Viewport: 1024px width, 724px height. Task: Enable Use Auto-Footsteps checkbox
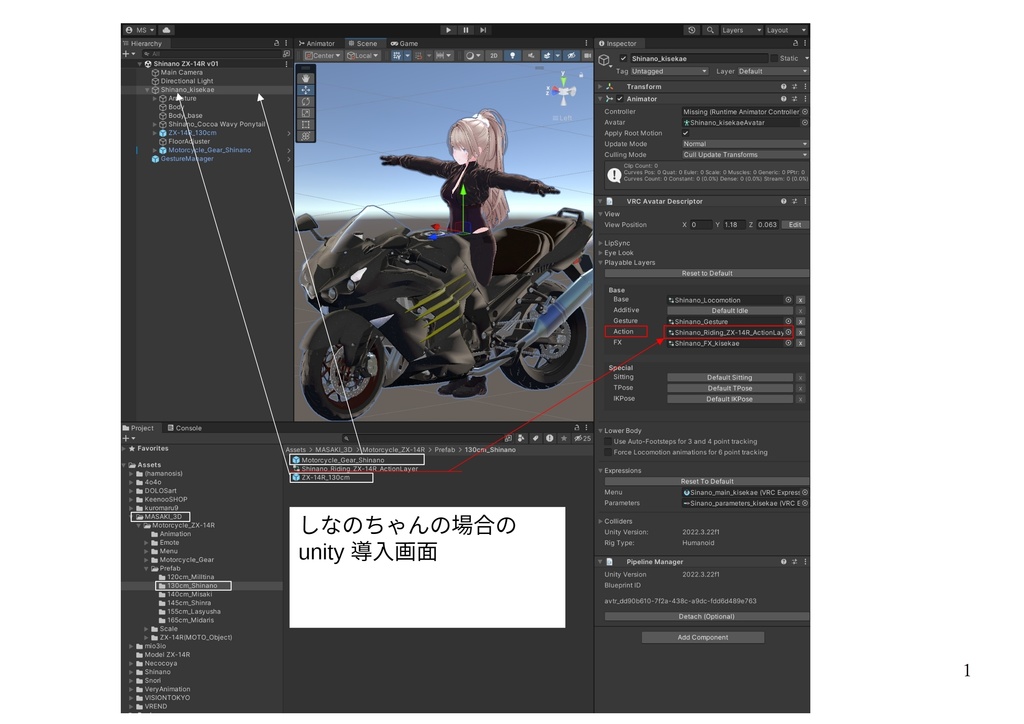tap(608, 442)
